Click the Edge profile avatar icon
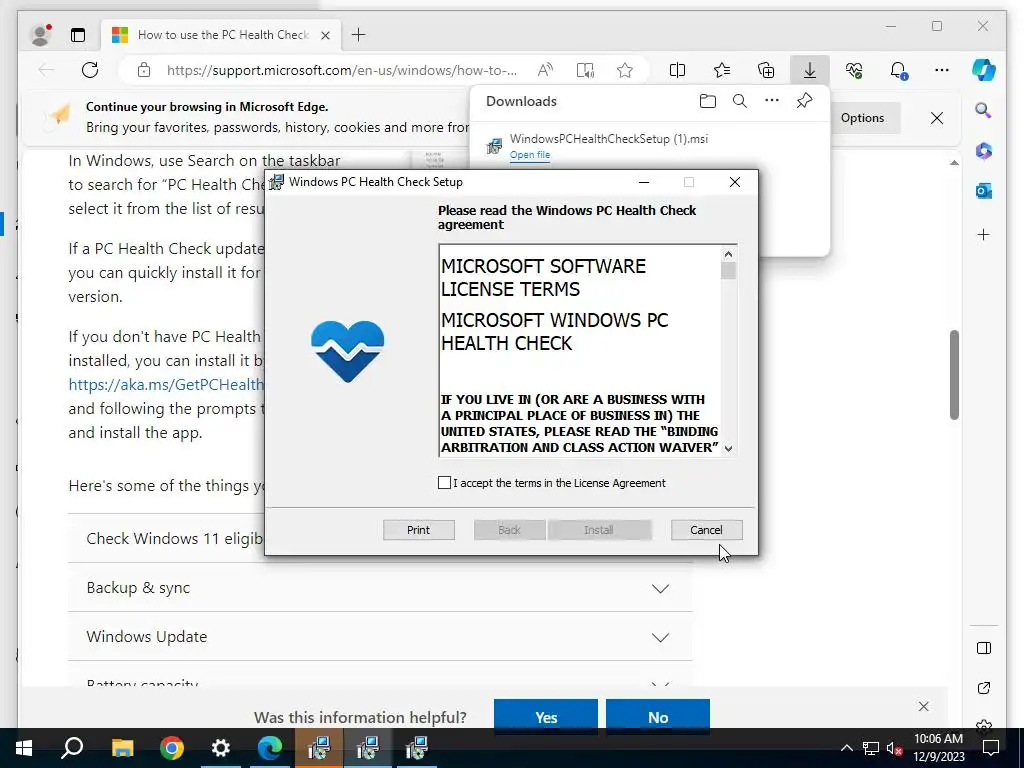 click(41, 35)
